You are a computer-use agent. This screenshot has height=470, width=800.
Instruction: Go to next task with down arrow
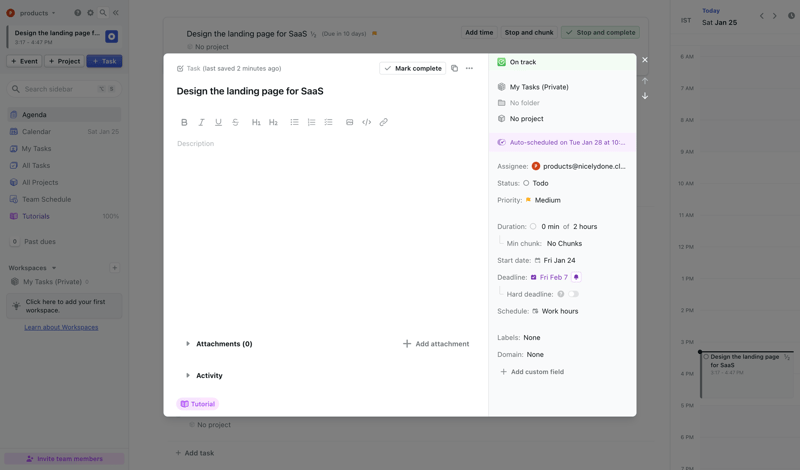coord(645,96)
